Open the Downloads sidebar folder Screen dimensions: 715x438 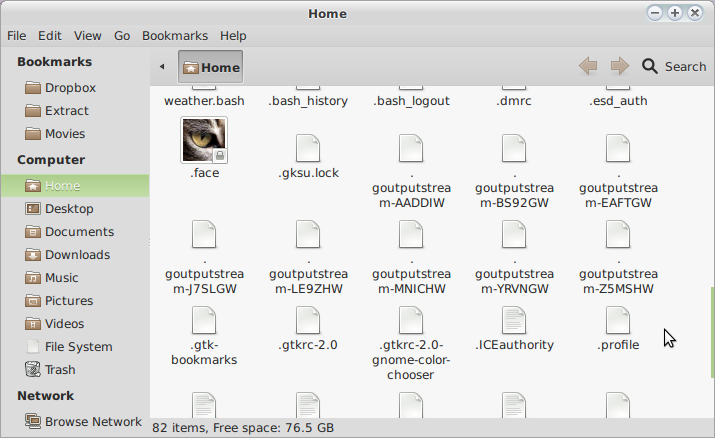pyautogui.click(x=77, y=255)
